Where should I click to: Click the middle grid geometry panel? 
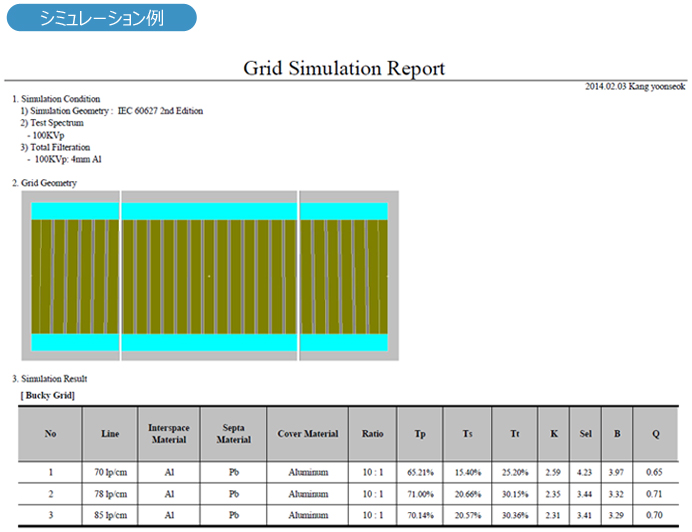tap(209, 276)
